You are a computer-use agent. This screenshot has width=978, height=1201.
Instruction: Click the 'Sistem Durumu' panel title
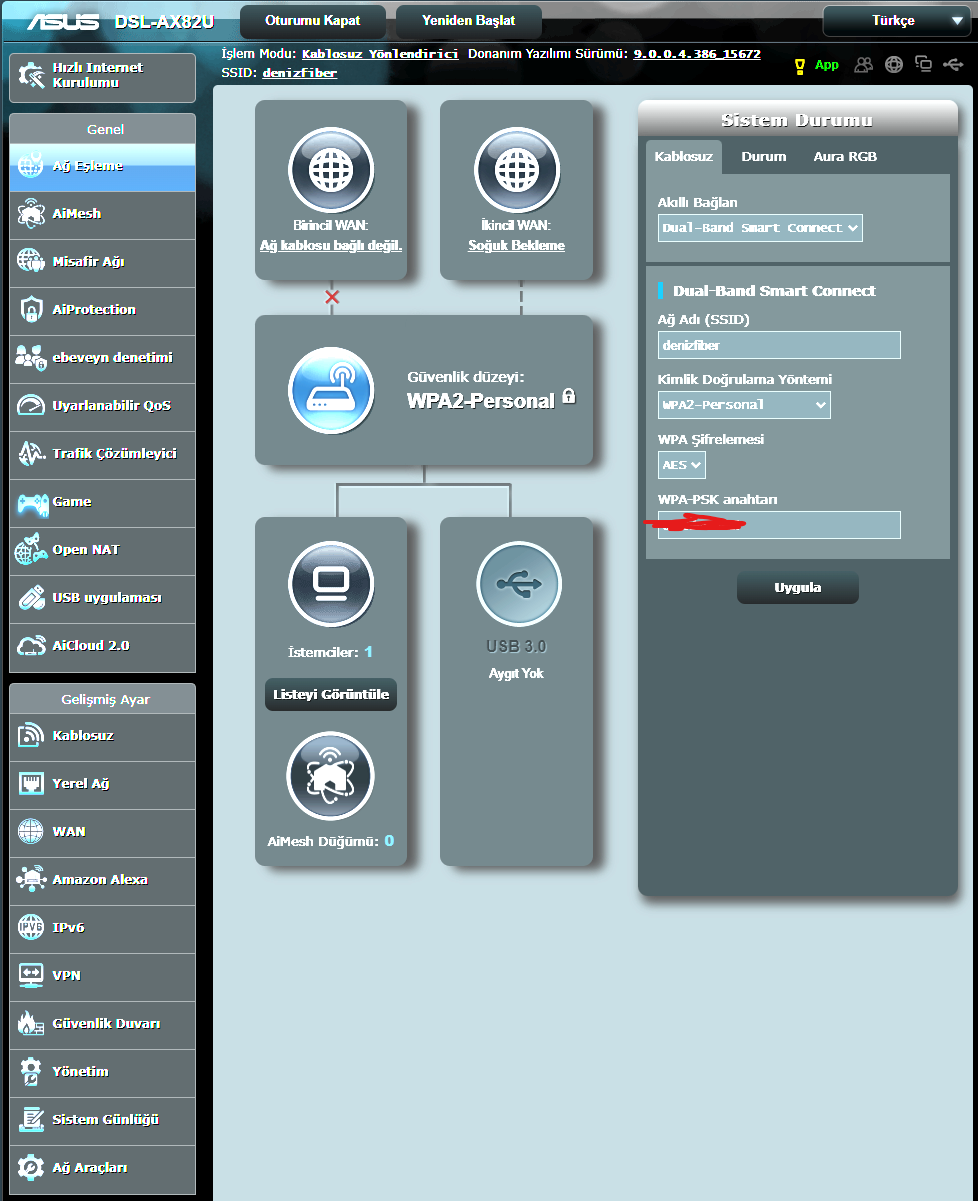[797, 121]
